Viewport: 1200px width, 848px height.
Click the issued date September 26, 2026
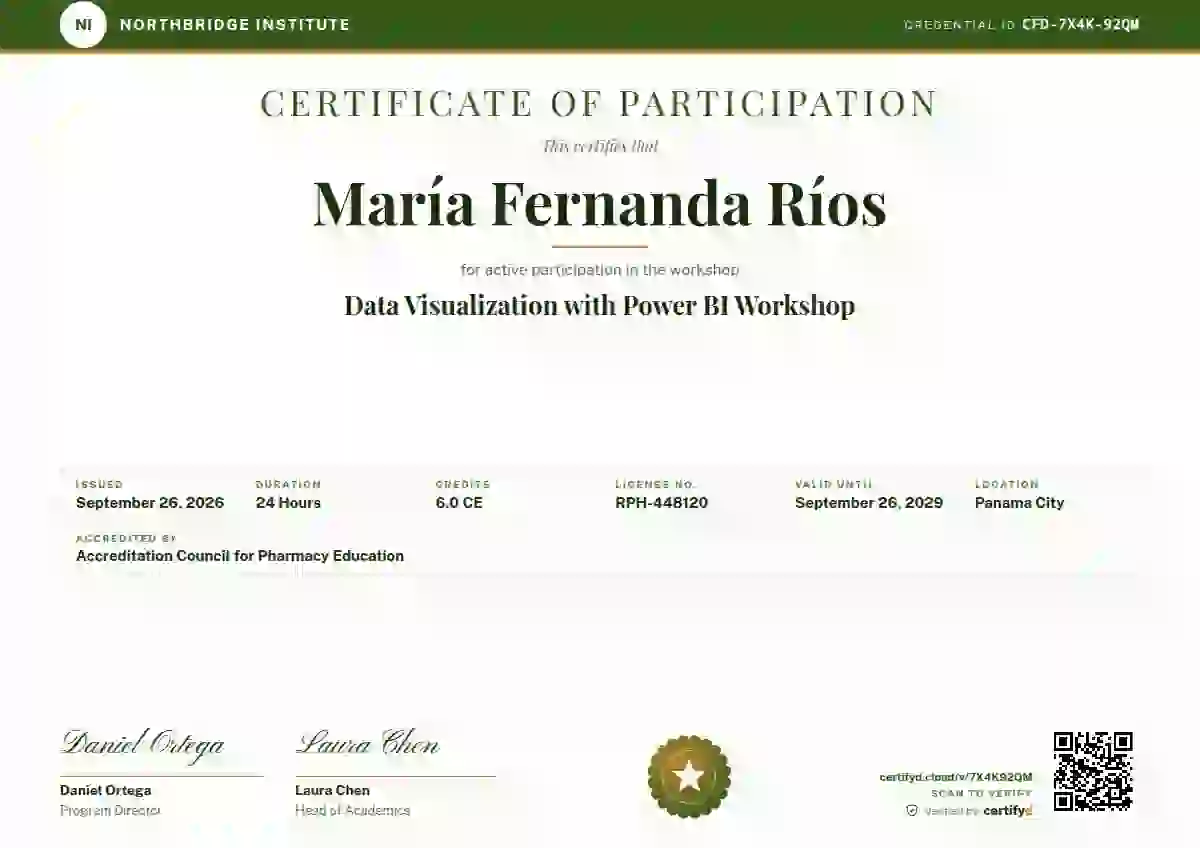150,503
